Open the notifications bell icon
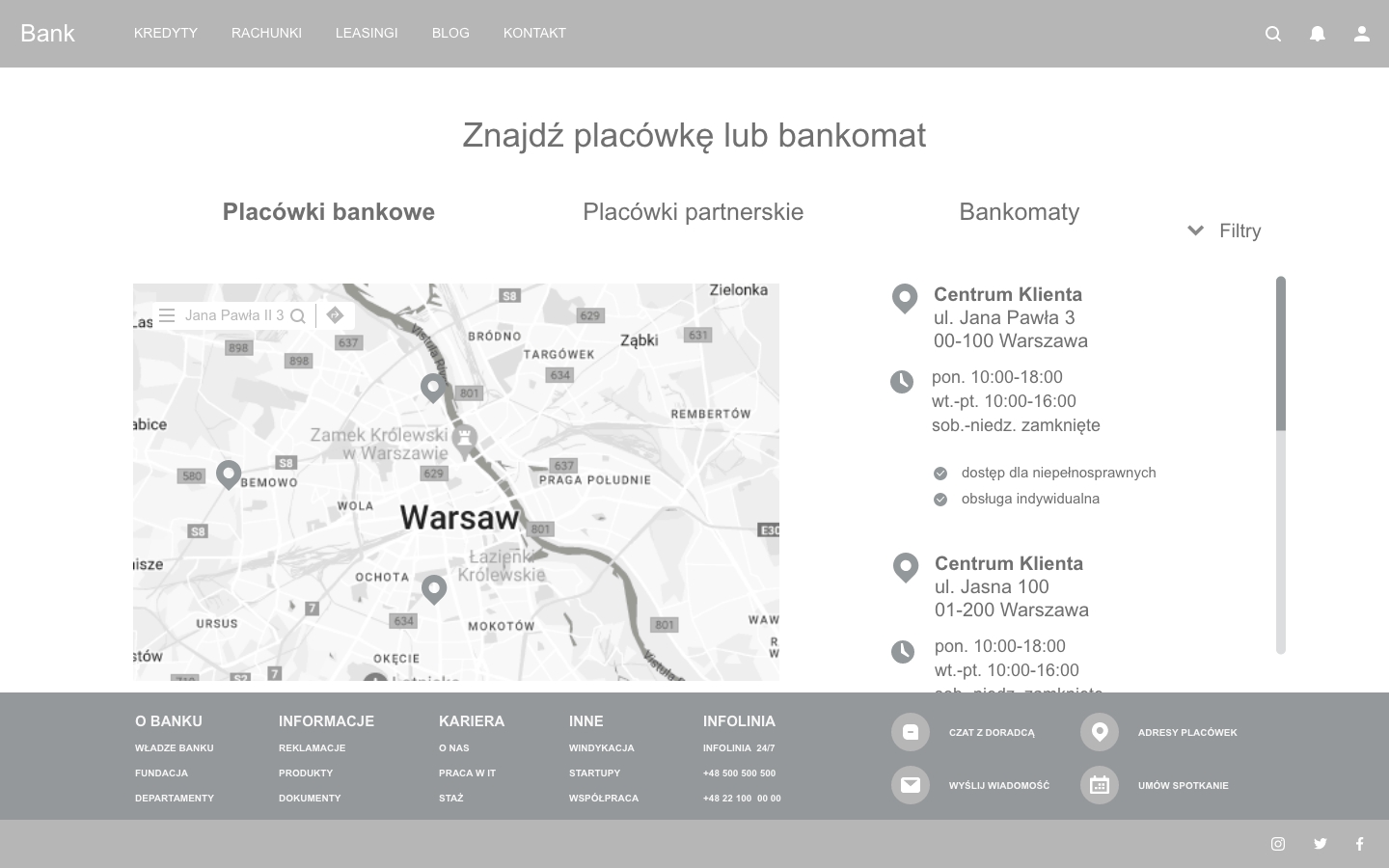The width and height of the screenshot is (1389, 868). (x=1318, y=34)
